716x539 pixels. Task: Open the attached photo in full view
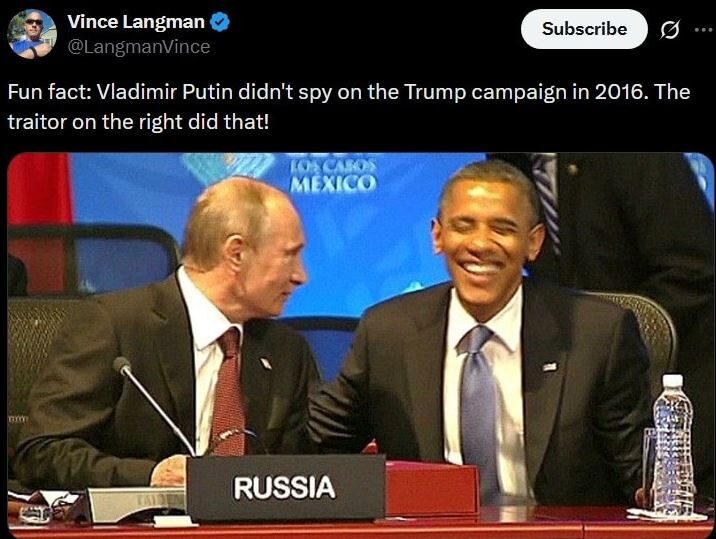click(361, 345)
